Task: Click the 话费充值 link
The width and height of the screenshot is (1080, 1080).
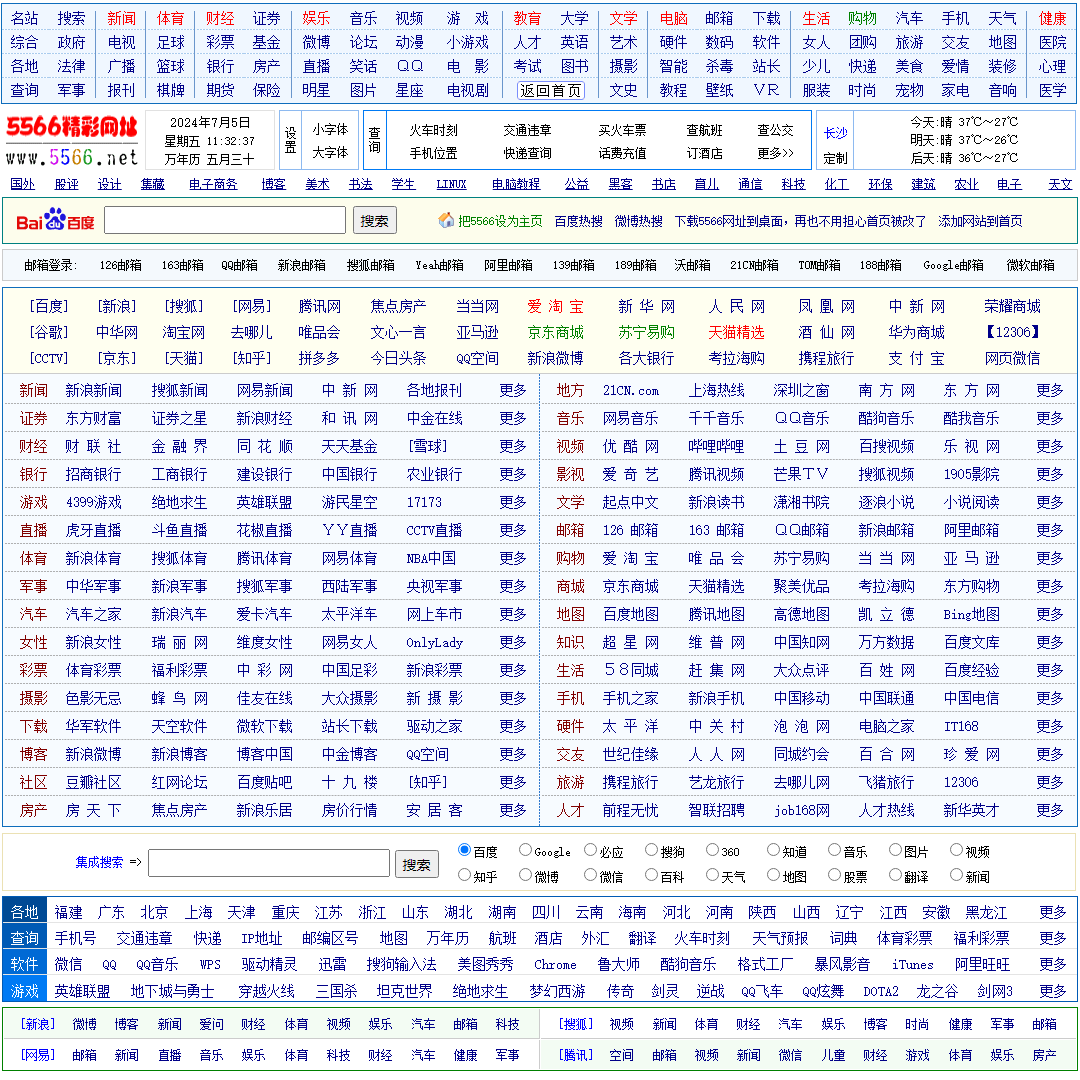Action: 623,153
